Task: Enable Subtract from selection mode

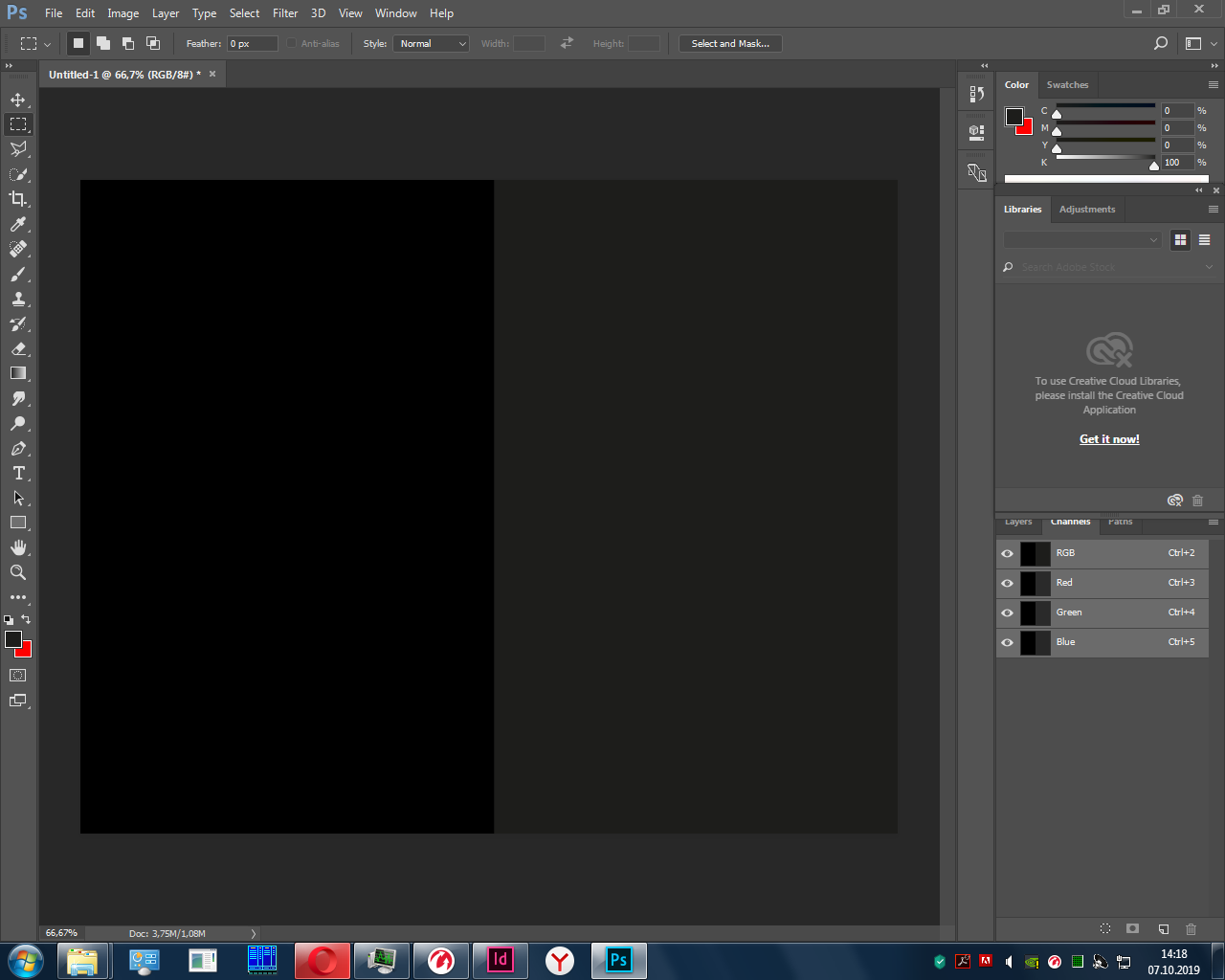Action: (127, 43)
